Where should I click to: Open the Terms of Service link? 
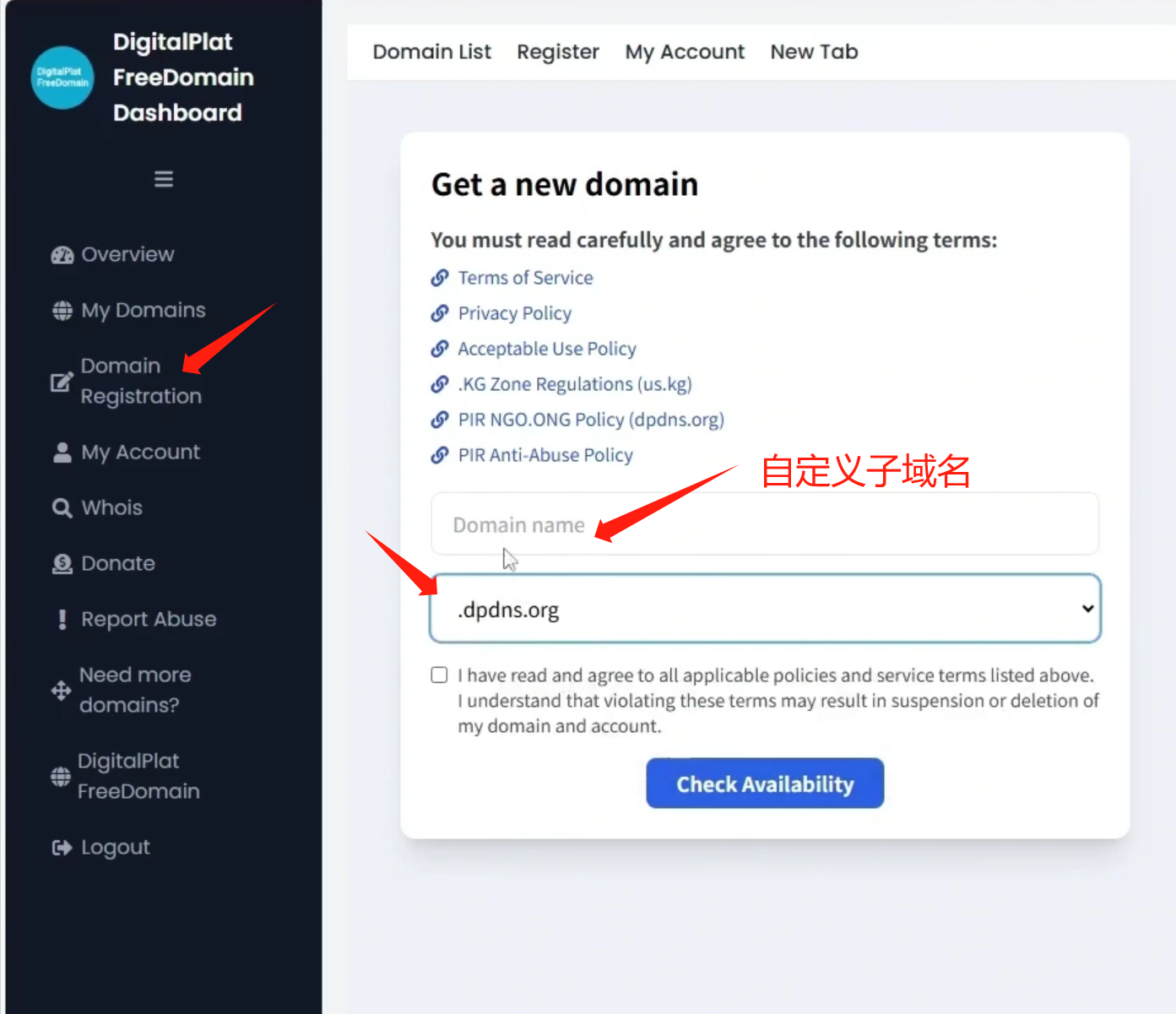tap(525, 278)
